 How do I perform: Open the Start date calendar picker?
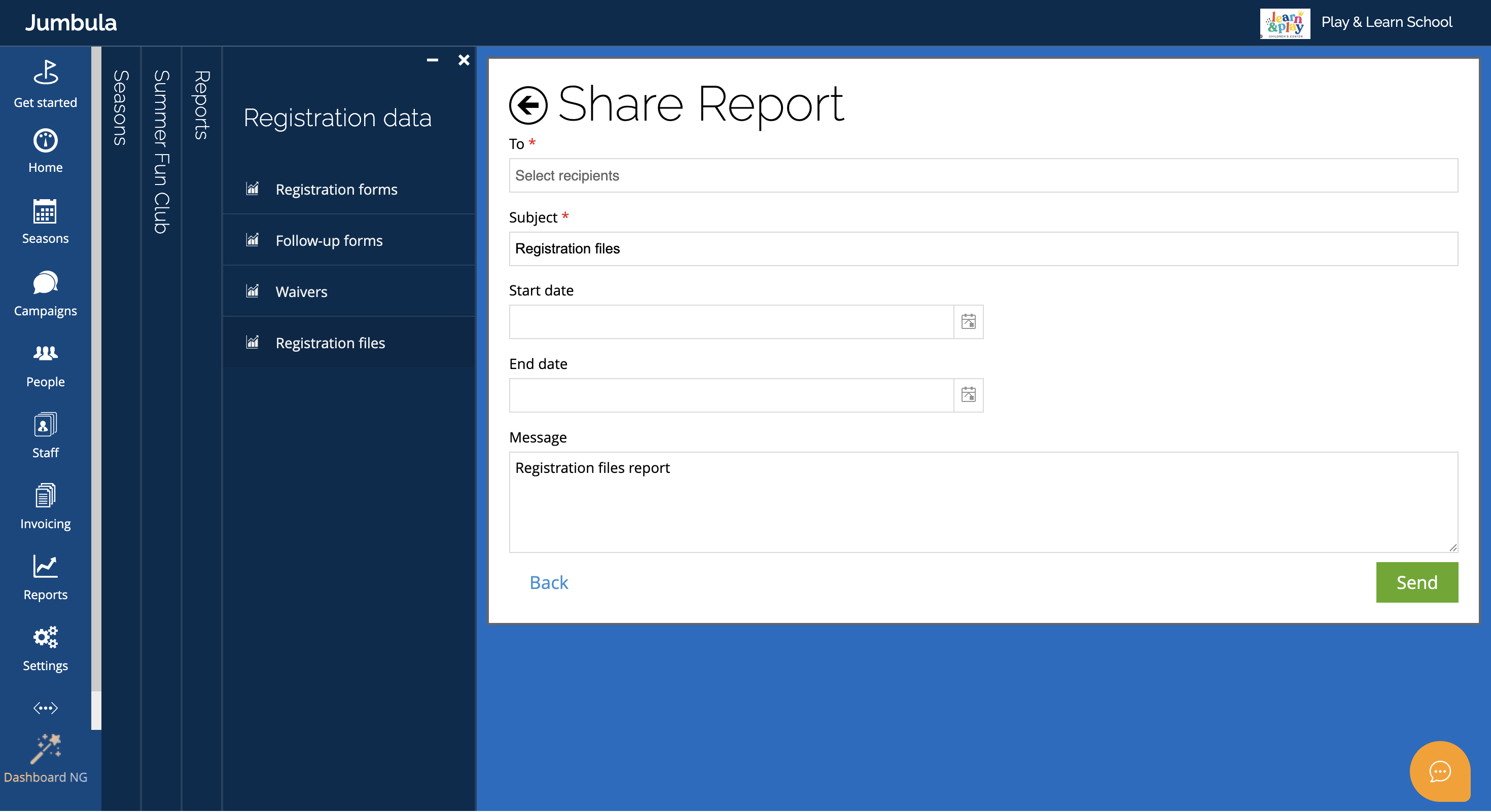(968, 321)
